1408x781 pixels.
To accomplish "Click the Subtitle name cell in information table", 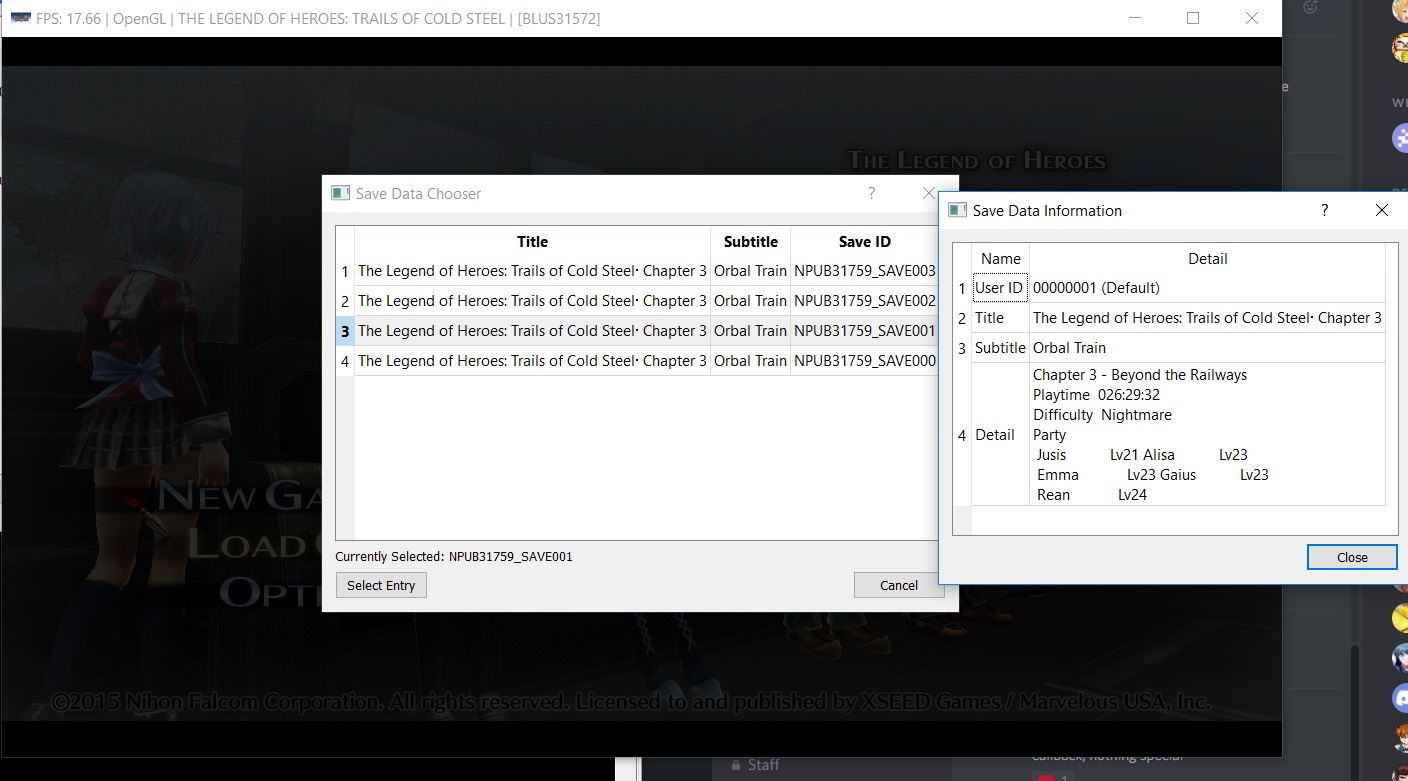I will tap(1000, 348).
